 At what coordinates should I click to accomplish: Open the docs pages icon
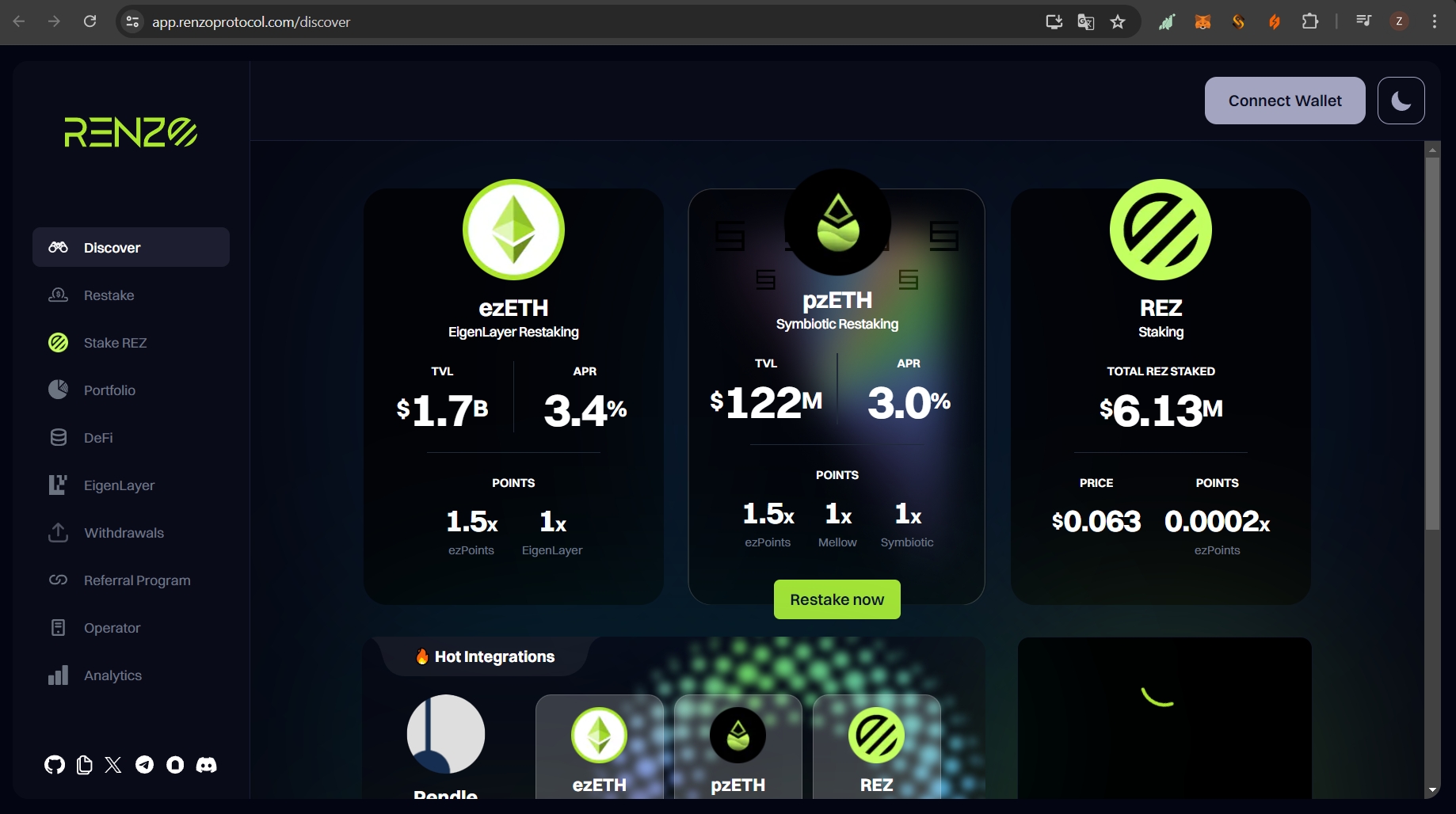[84, 765]
